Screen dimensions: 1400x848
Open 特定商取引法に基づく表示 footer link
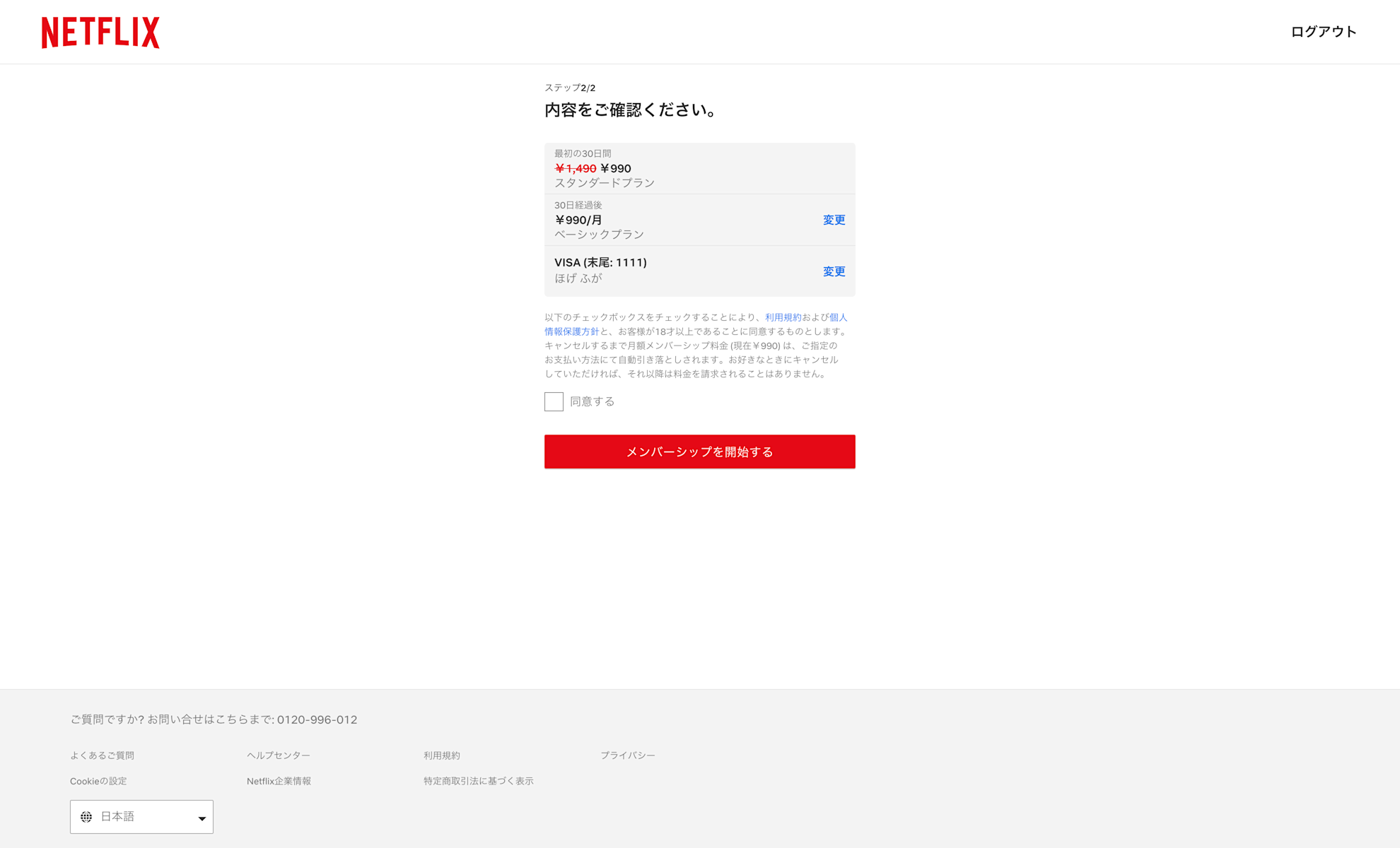point(479,781)
